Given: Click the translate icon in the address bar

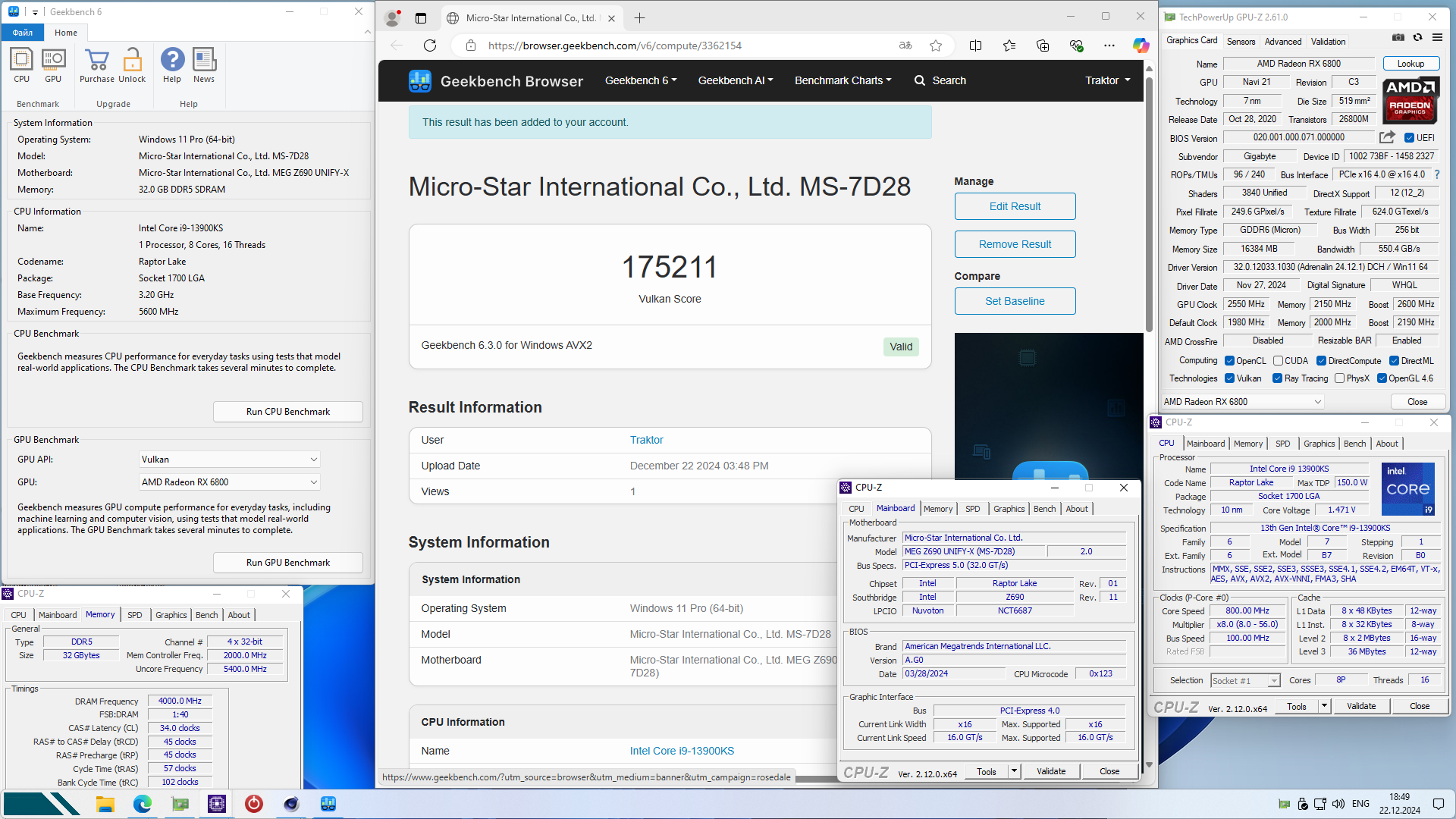Looking at the screenshot, I should [905, 45].
